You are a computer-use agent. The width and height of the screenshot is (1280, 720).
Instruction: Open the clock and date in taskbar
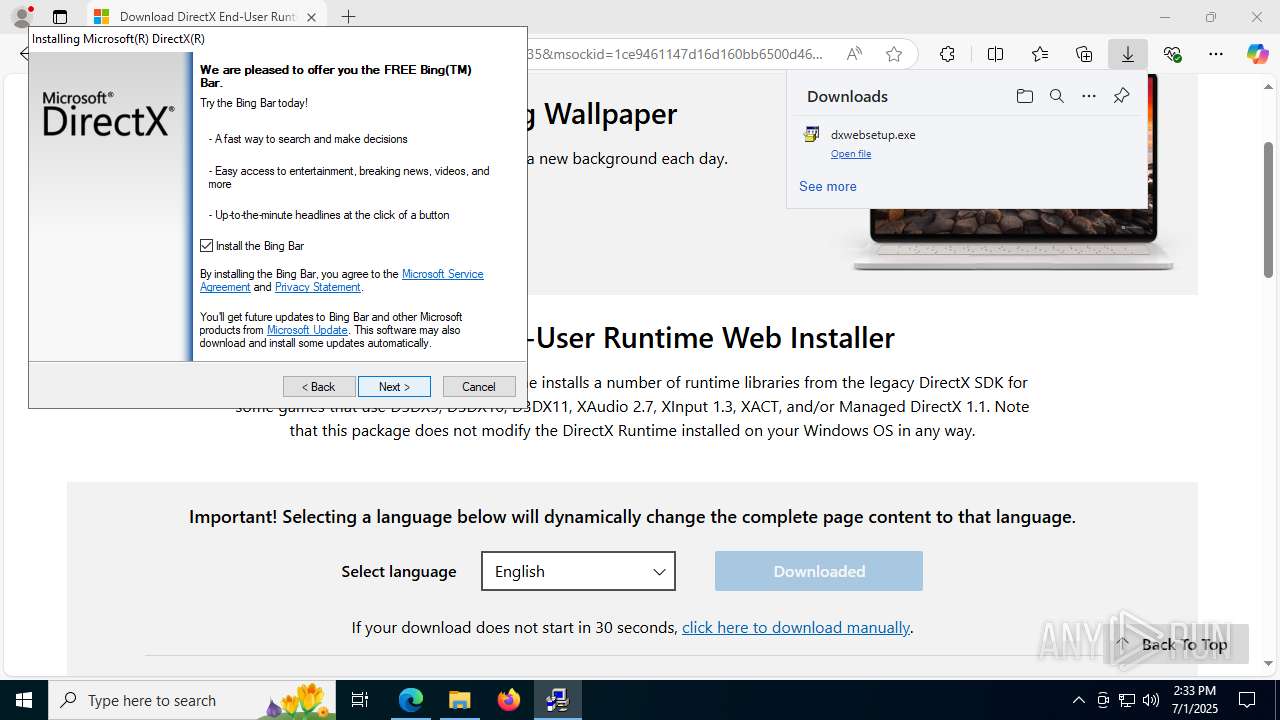(x=1194, y=700)
